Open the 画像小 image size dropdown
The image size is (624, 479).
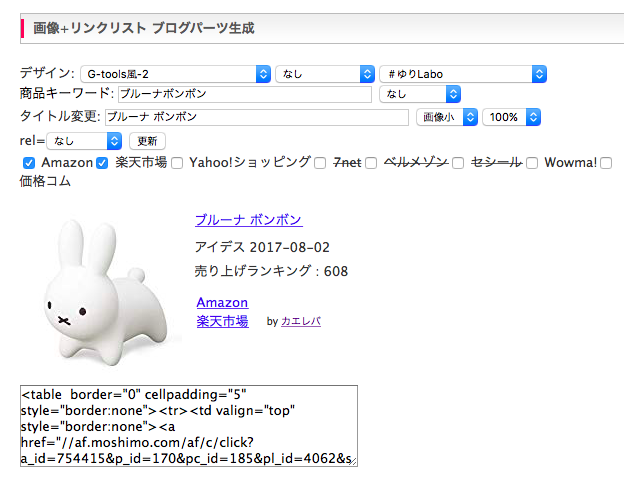446,117
